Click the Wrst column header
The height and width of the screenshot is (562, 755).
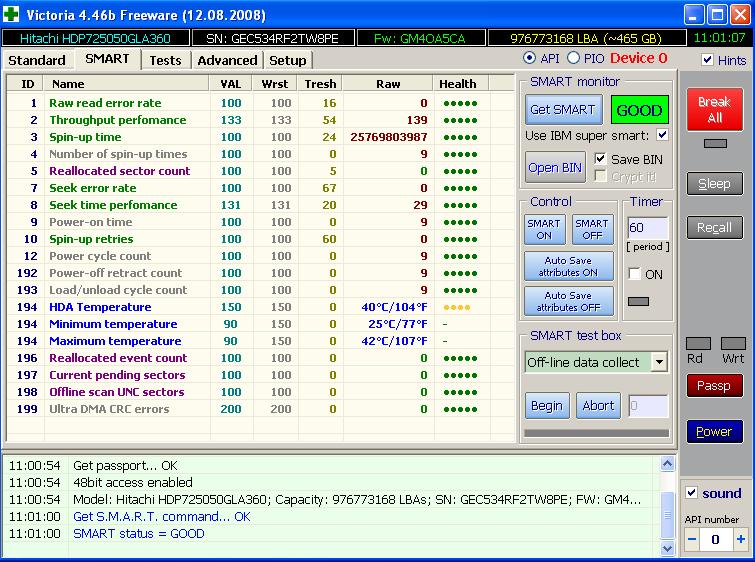click(275, 84)
